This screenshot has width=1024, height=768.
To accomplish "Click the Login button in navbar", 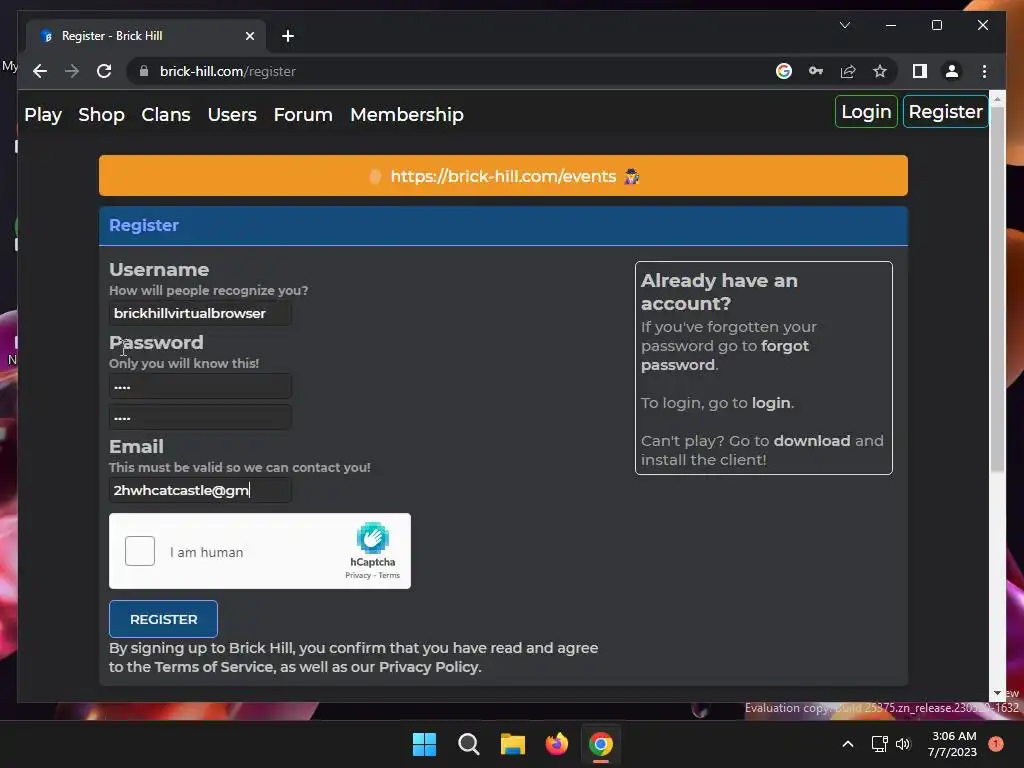I will (866, 112).
